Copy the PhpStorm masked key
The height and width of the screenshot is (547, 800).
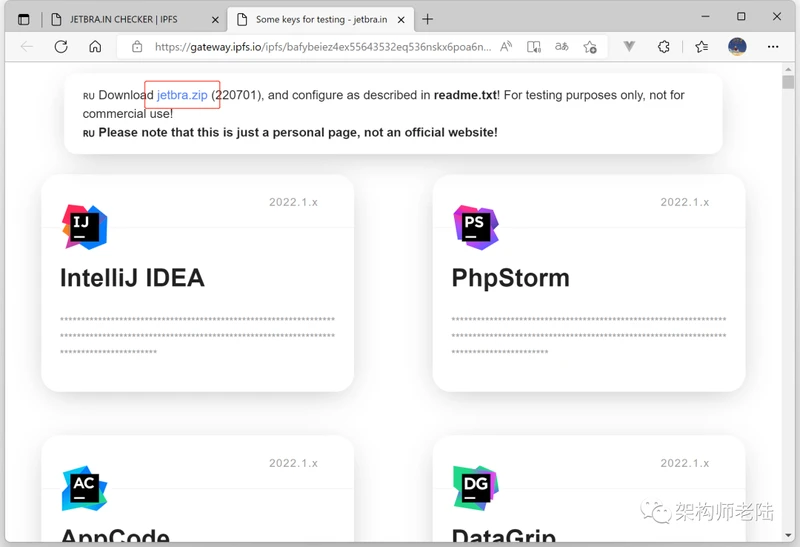(x=589, y=335)
